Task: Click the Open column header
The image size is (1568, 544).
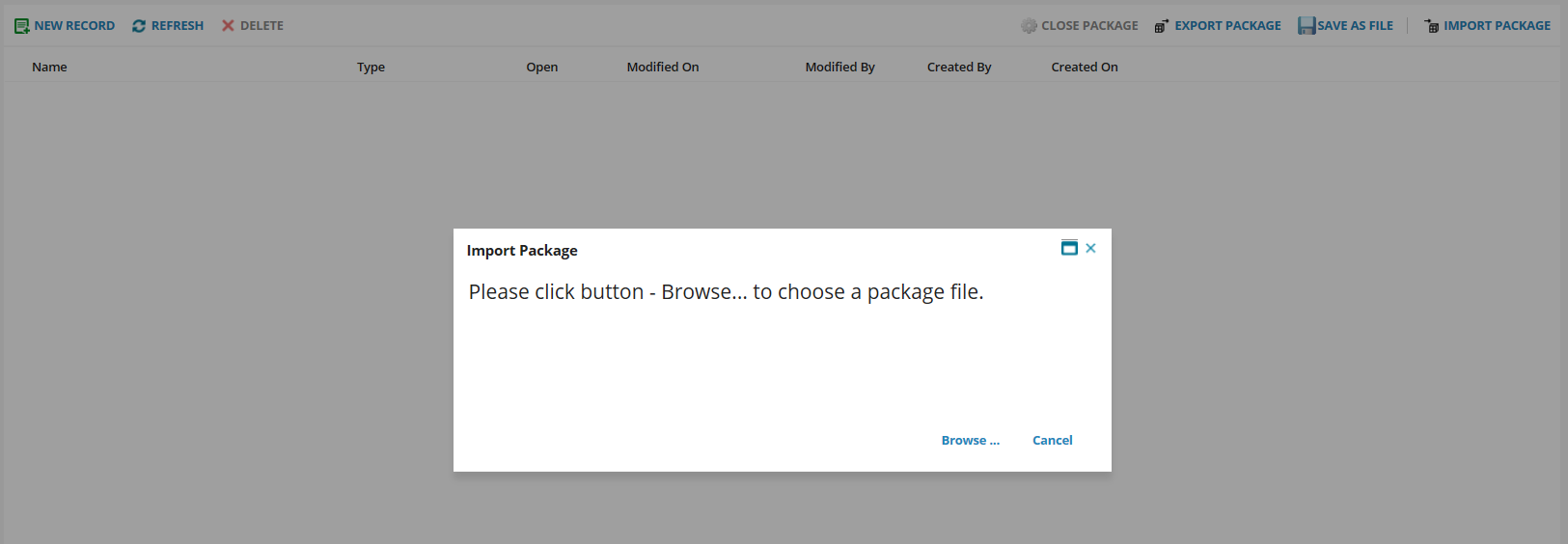Action: pyautogui.click(x=541, y=68)
